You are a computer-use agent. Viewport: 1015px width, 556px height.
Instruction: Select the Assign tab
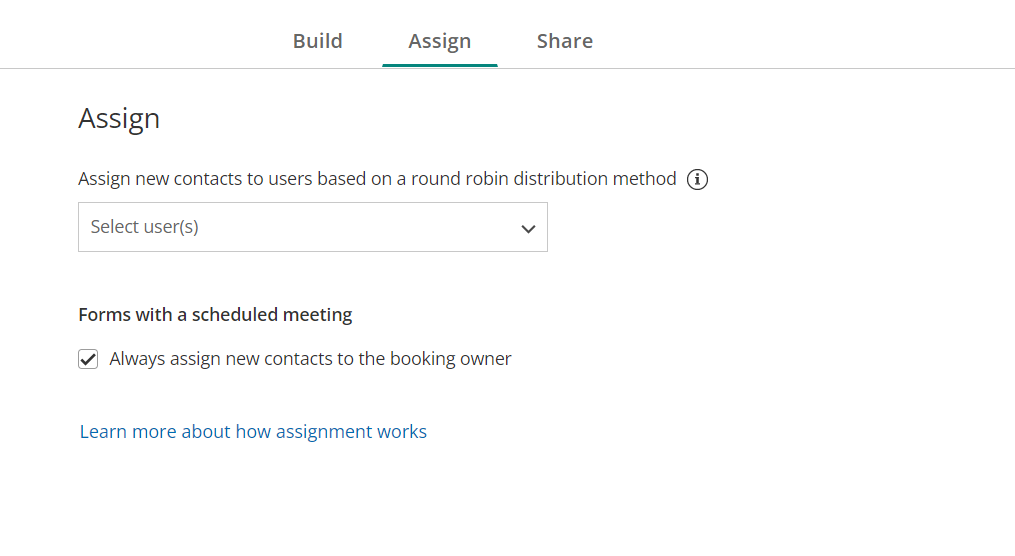pos(439,41)
